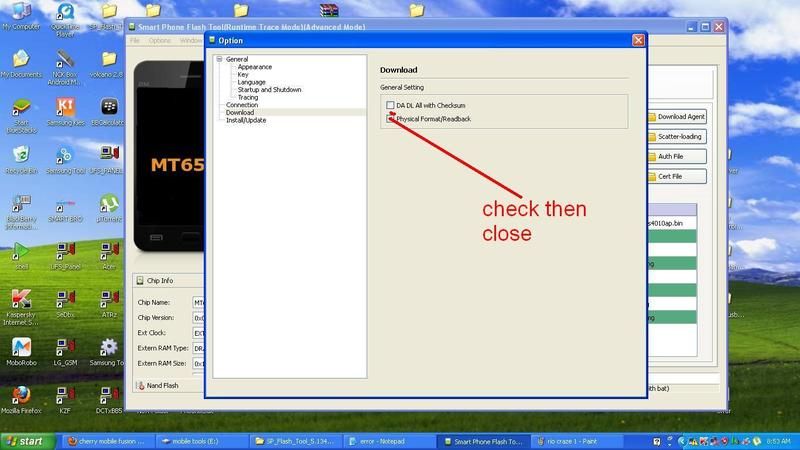This screenshot has height=450, width=800.
Task: Select Language in options tree
Action: (x=252, y=82)
